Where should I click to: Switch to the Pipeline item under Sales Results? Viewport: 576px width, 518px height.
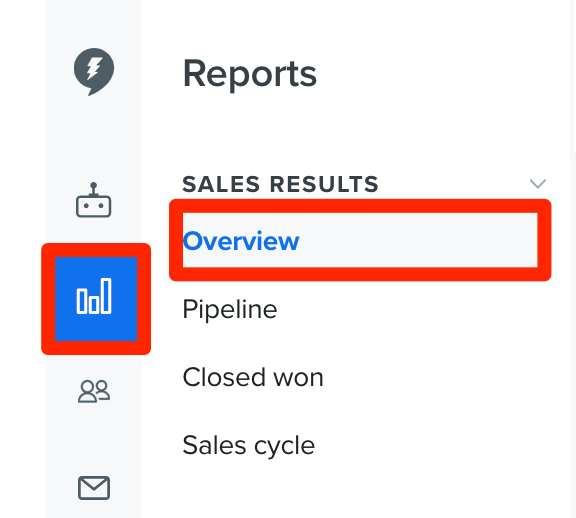point(230,309)
